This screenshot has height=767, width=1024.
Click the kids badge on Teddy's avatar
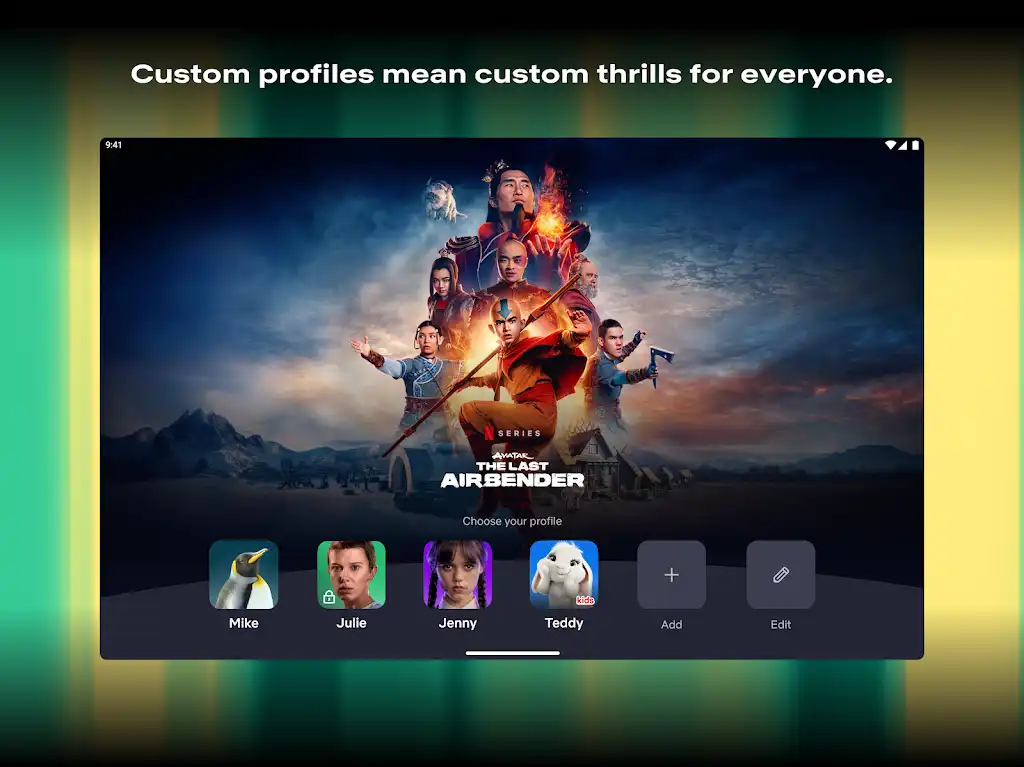(585, 600)
